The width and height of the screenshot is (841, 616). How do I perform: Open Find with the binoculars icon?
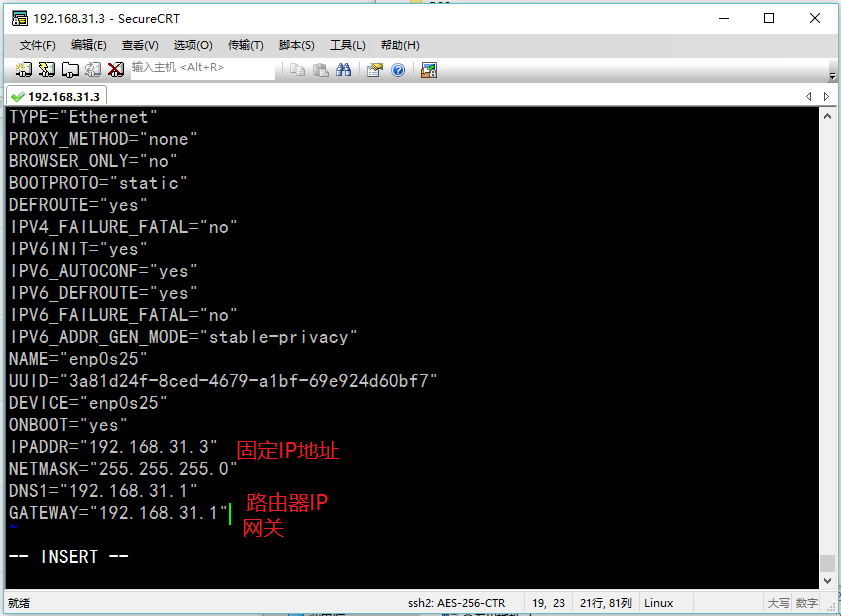click(x=343, y=70)
